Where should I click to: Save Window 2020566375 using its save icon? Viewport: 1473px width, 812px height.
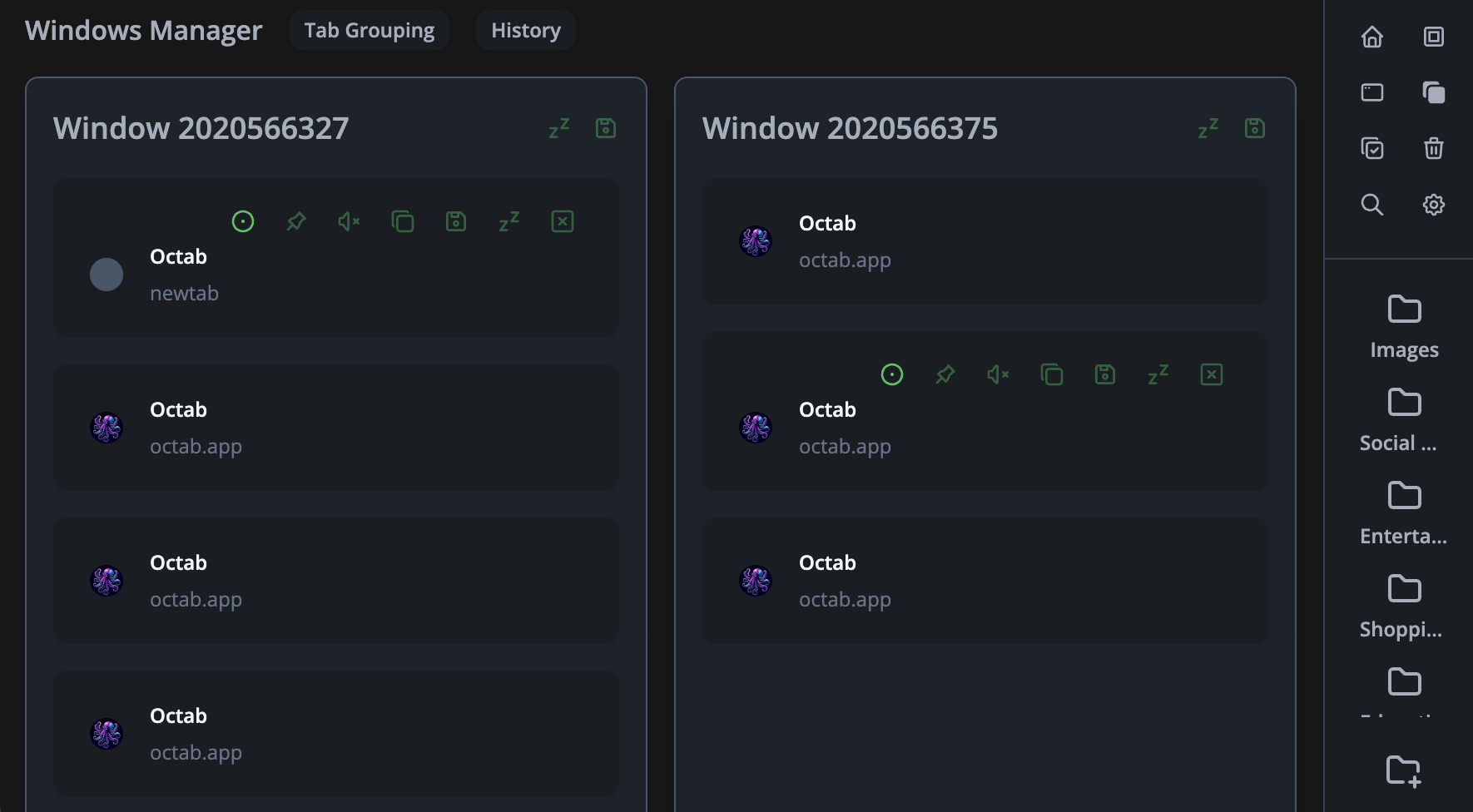1254,128
